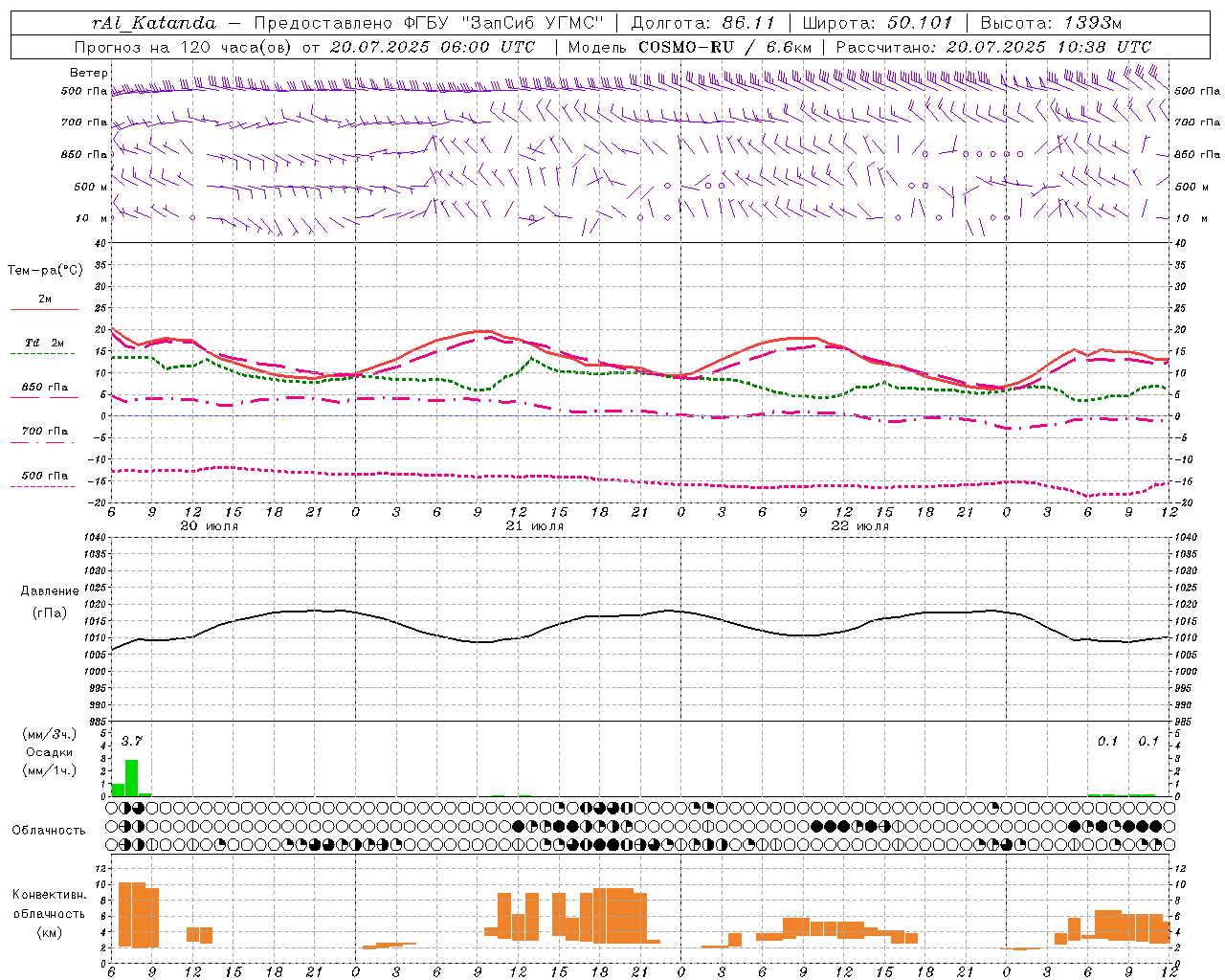Click the left 500 гПа wind level label
This screenshot has height=980, width=1225.
tap(84, 91)
